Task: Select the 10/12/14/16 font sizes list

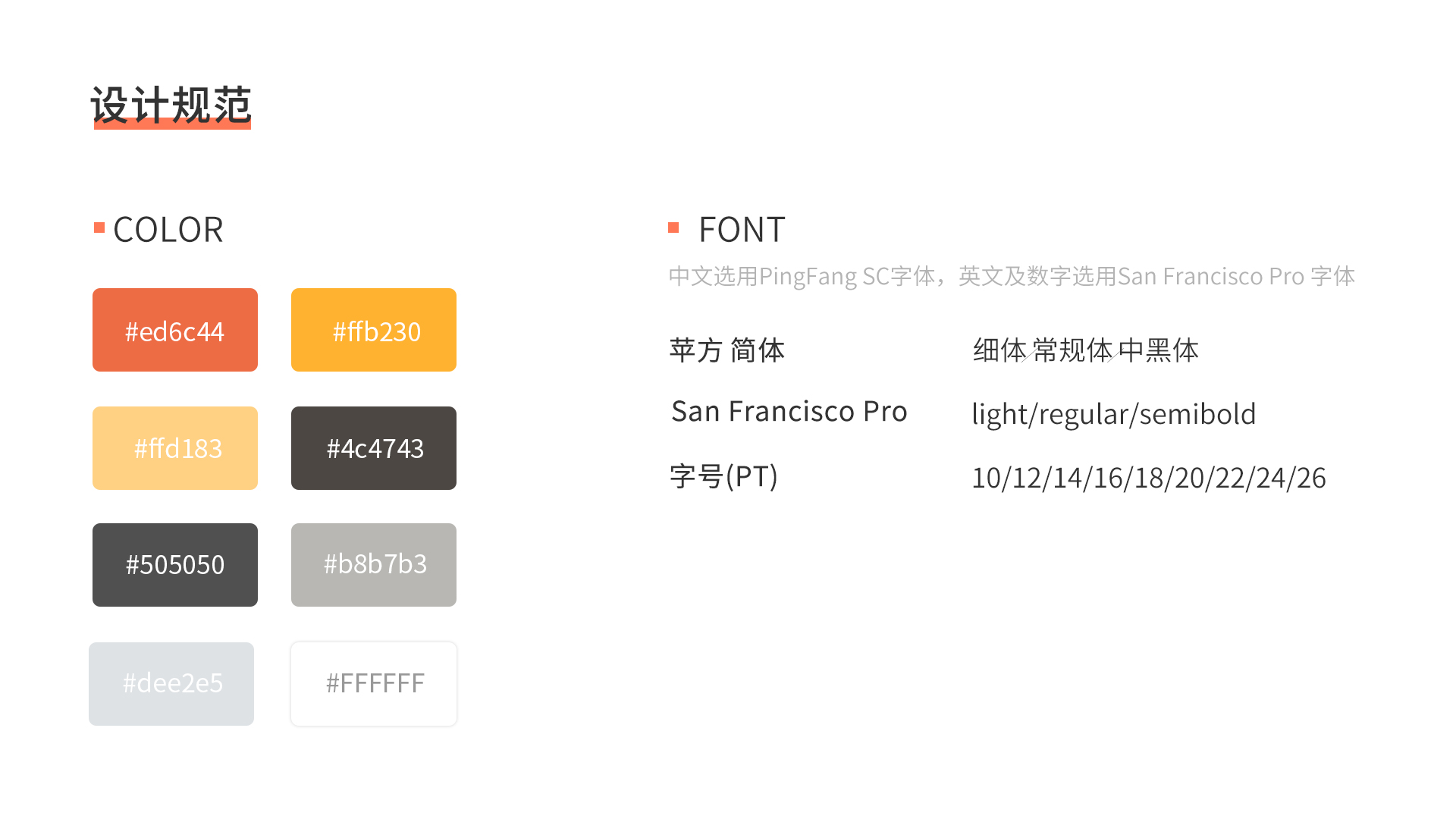Action: tap(1149, 479)
